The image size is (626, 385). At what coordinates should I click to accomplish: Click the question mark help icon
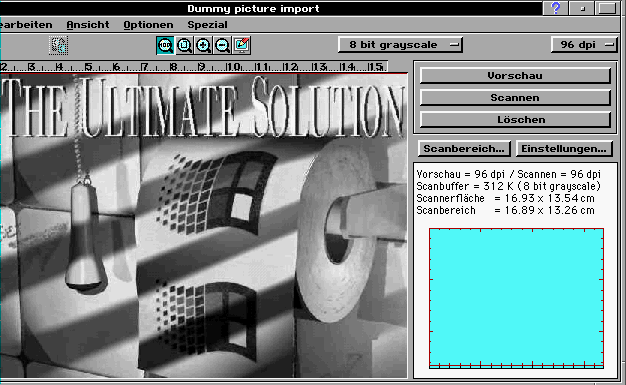pyautogui.click(x=555, y=8)
